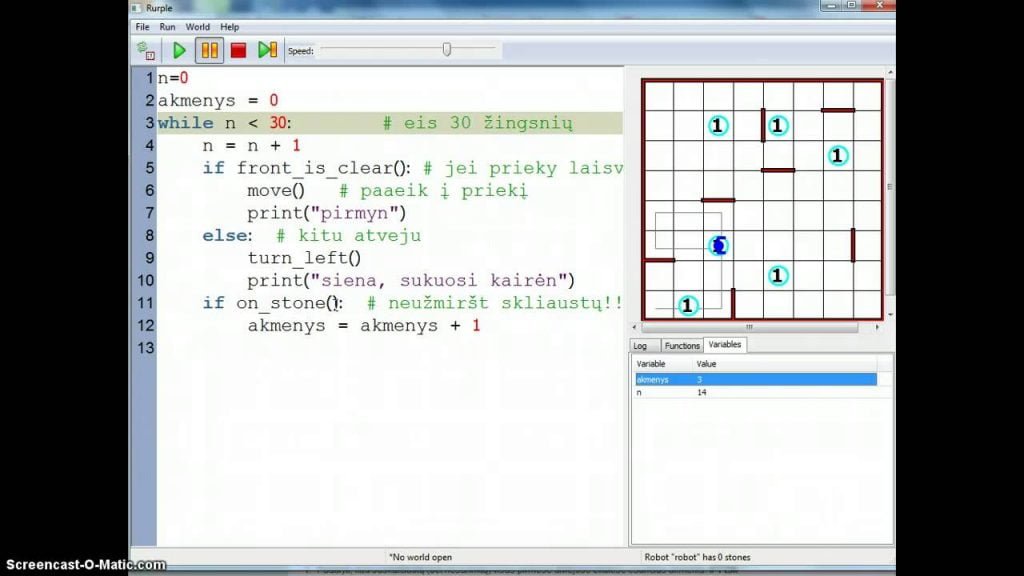This screenshot has height=576, width=1024.
Task: Stop program with red square button
Action: [x=238, y=50]
